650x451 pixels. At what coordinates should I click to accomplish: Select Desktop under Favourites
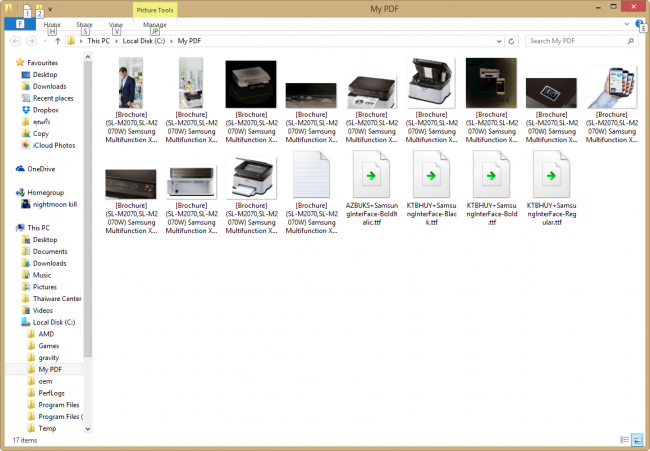coord(45,74)
